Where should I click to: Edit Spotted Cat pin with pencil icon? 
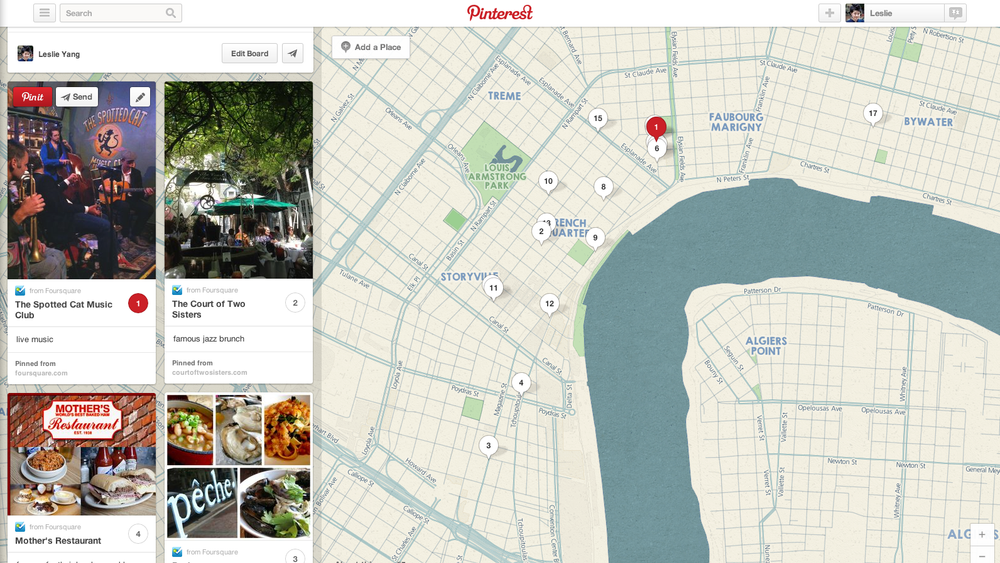click(x=140, y=97)
